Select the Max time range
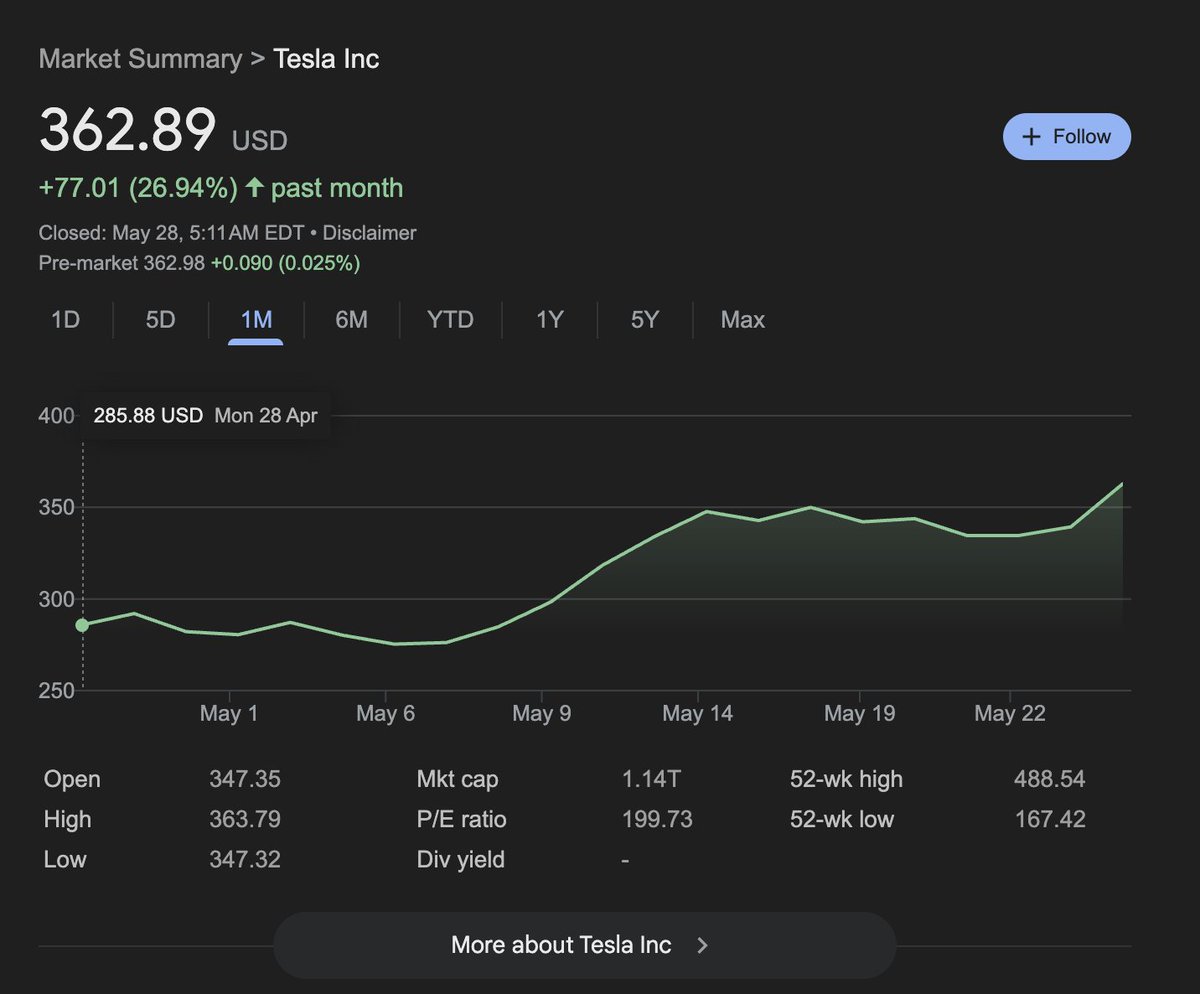The width and height of the screenshot is (1200, 994). pos(742,319)
